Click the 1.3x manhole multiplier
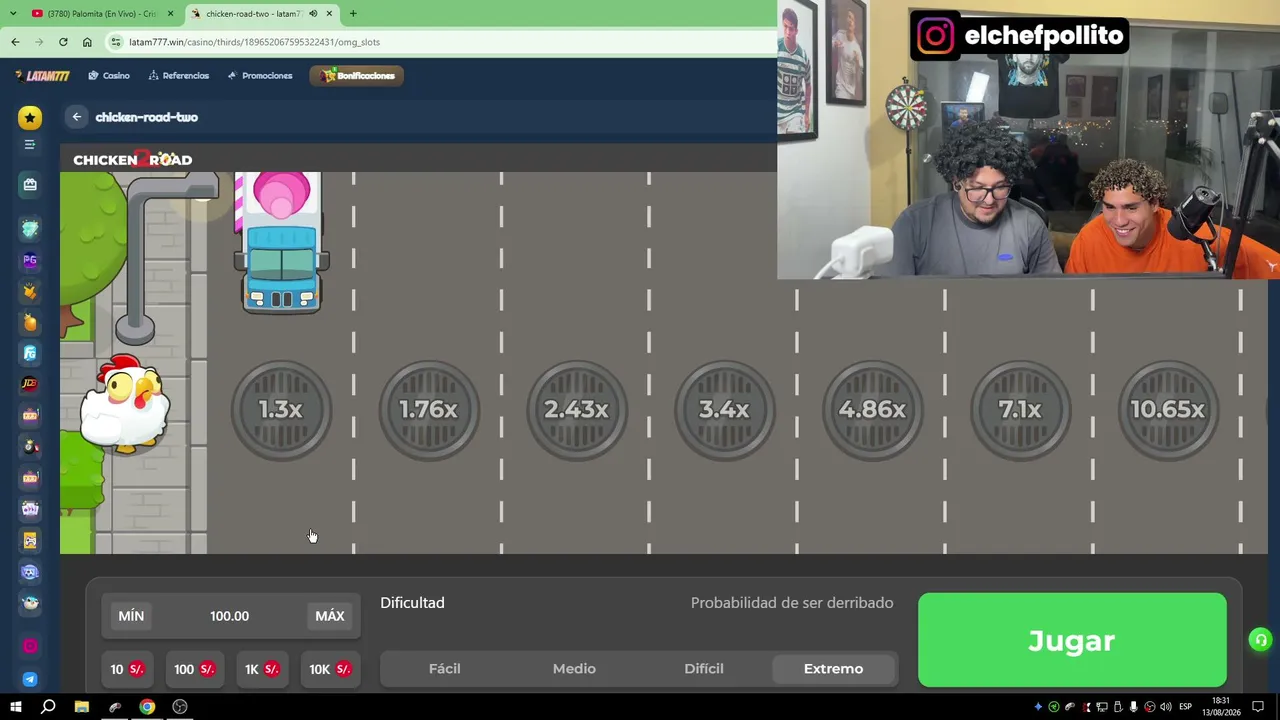Image resolution: width=1280 pixels, height=720 pixels. coord(281,410)
